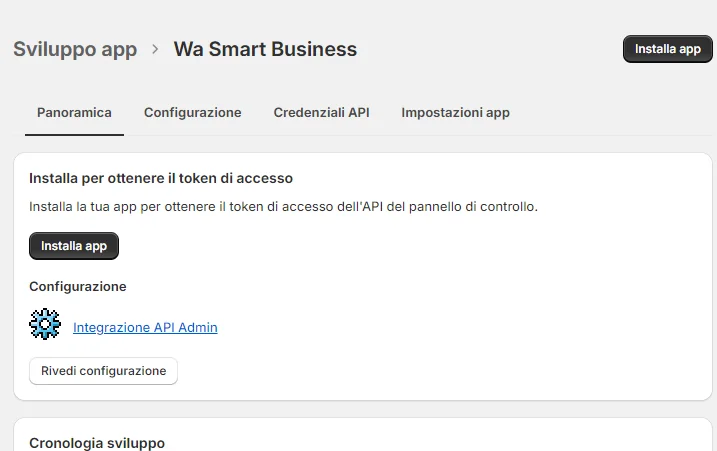
Task: Select the Panoramica tab
Action: pyautogui.click(x=74, y=113)
